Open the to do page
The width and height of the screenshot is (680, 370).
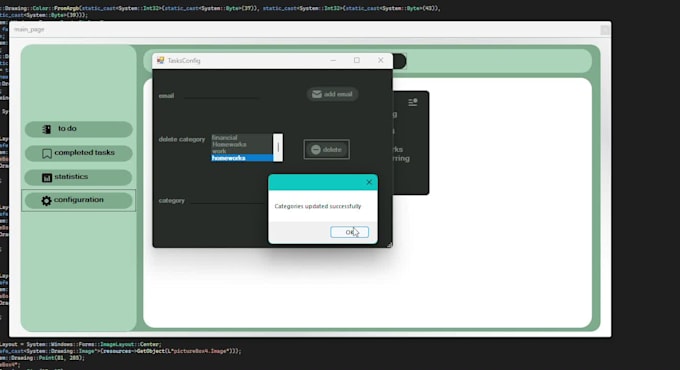click(x=78, y=129)
